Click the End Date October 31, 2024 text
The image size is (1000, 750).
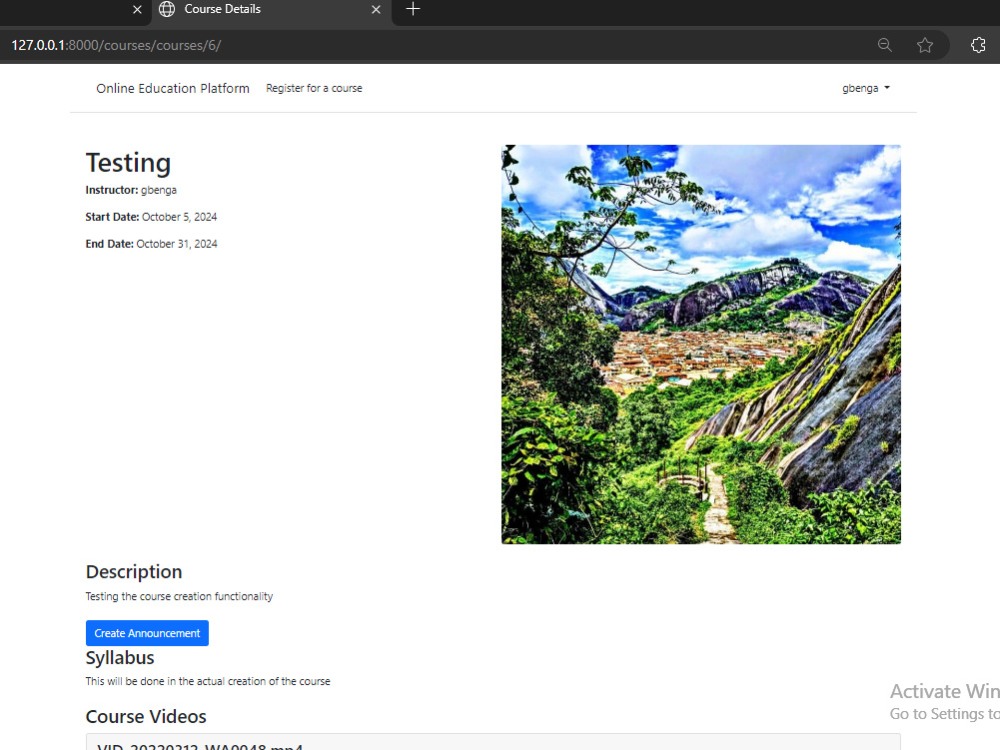[x=151, y=244]
